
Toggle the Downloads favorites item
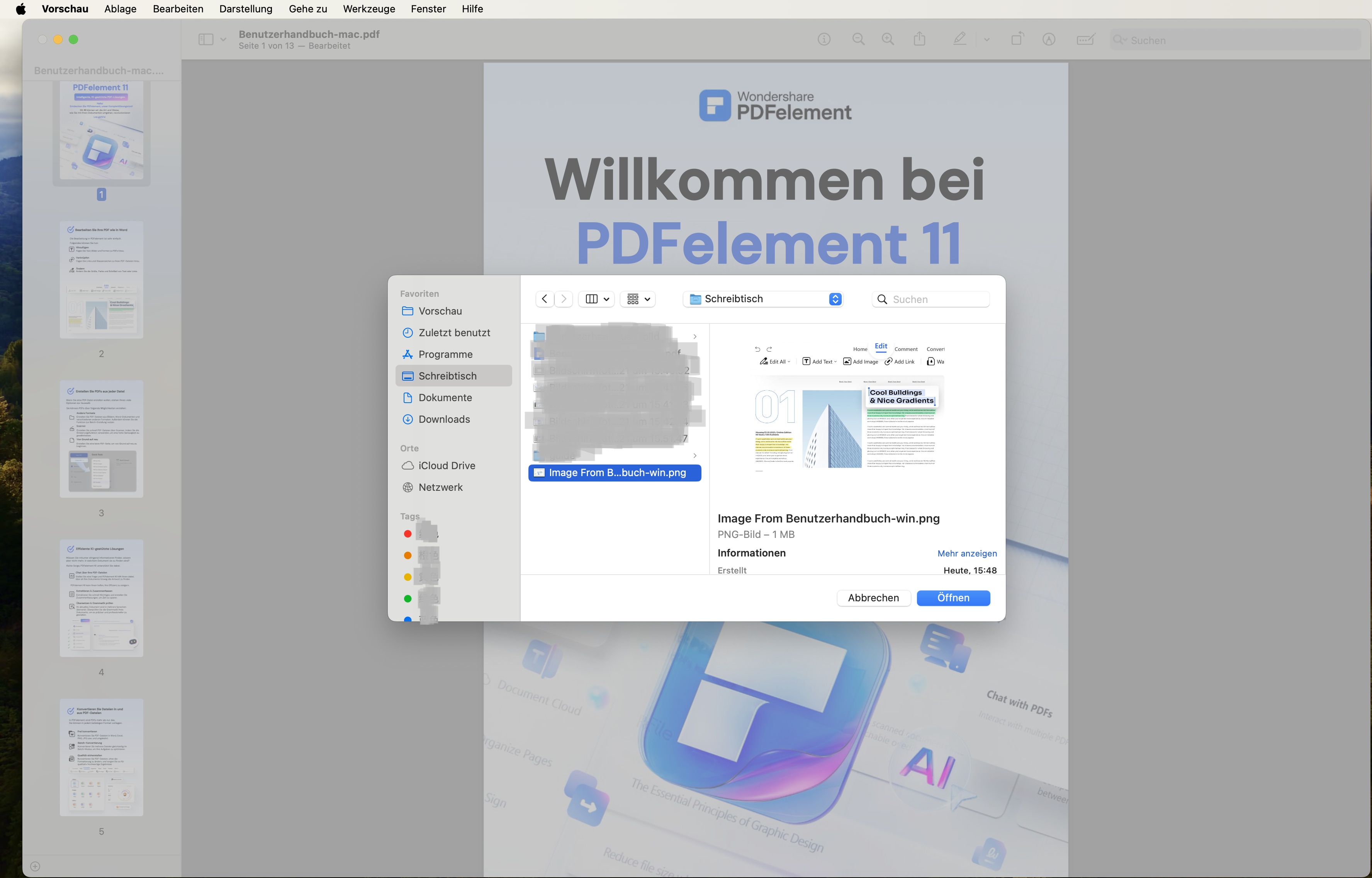(x=444, y=419)
